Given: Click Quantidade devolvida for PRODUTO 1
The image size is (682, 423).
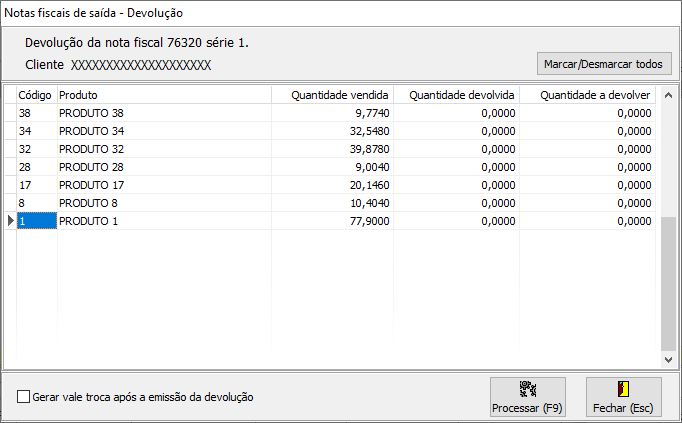Looking at the screenshot, I should (x=456, y=221).
